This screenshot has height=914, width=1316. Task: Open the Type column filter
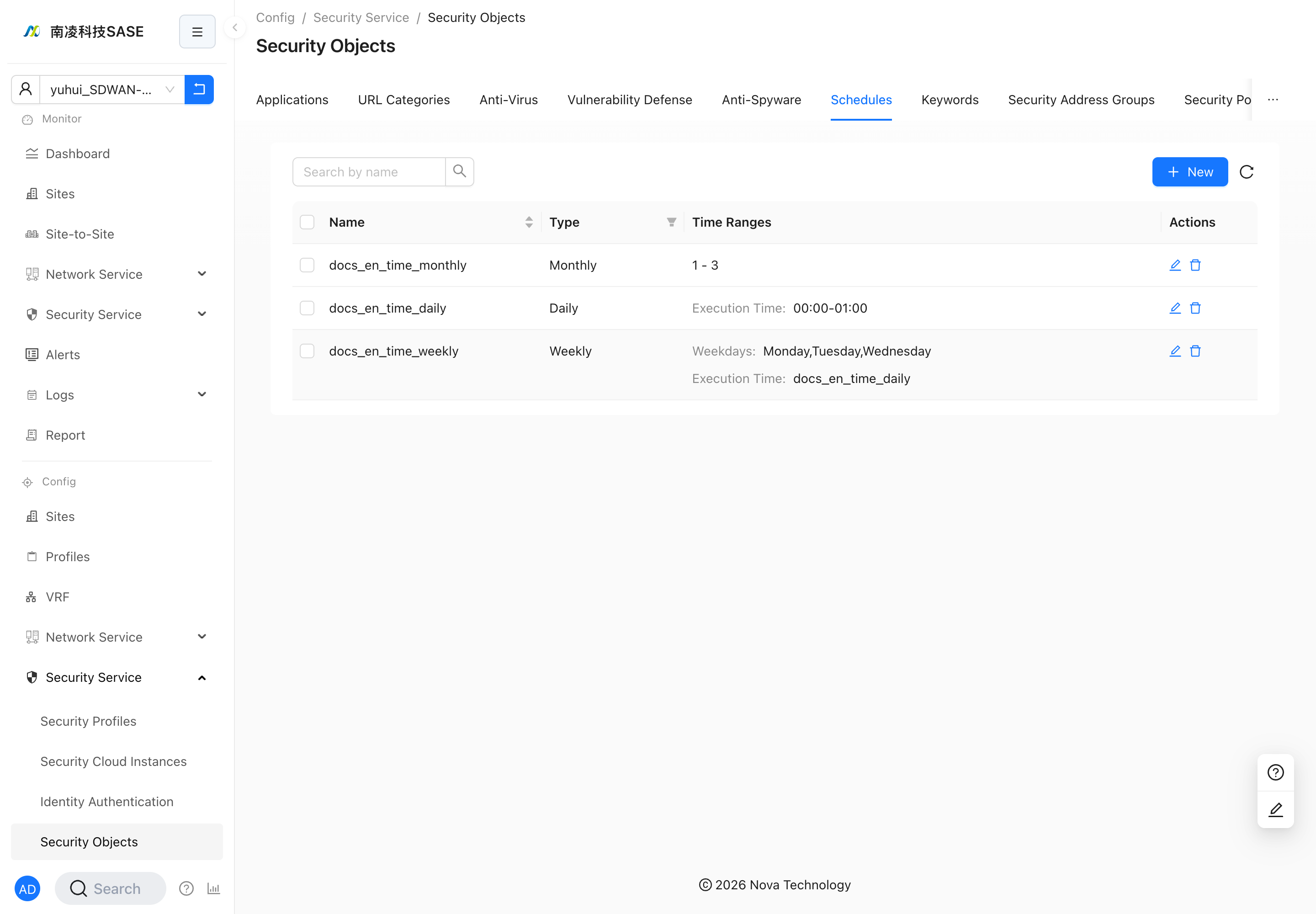pyautogui.click(x=671, y=222)
